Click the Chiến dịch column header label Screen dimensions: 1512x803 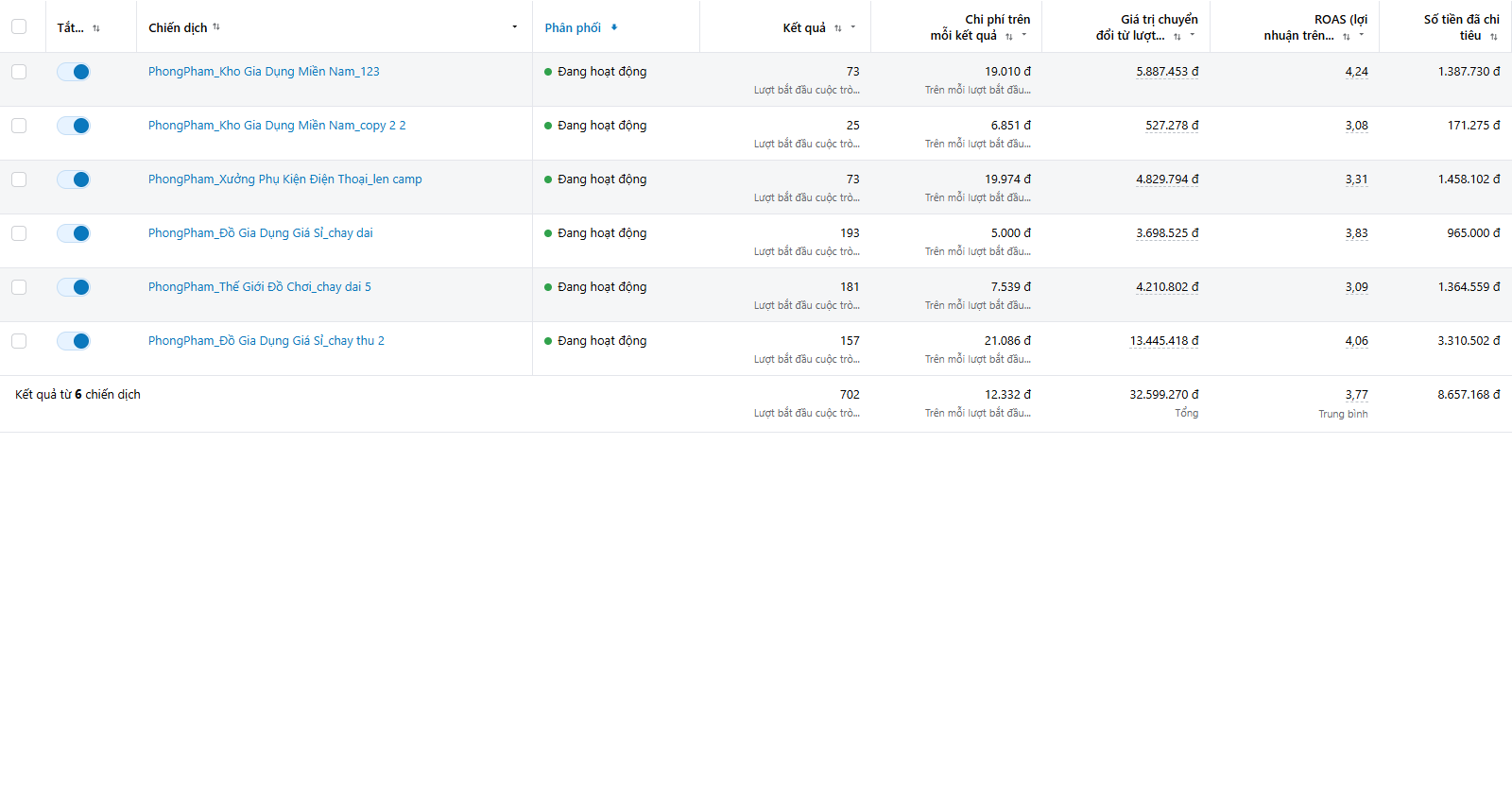click(x=178, y=27)
